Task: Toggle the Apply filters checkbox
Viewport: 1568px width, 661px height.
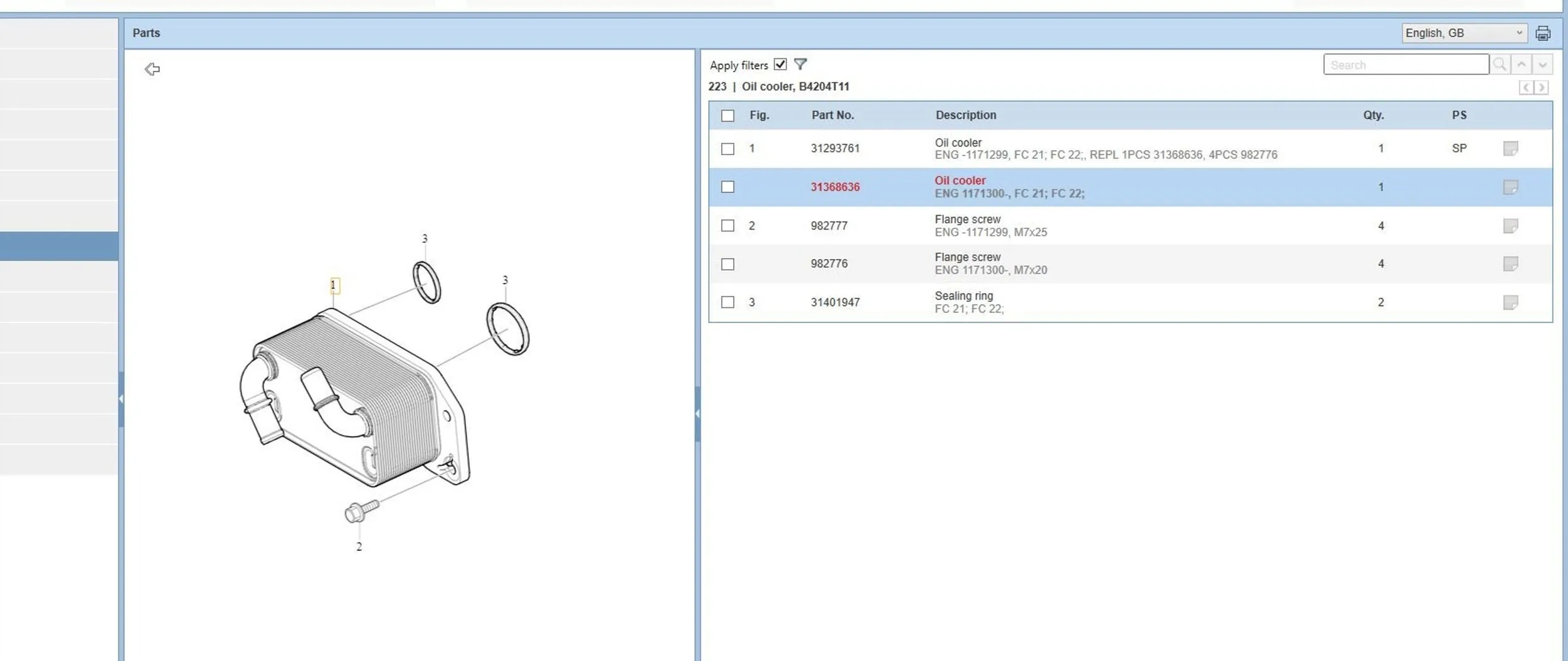Action: pos(780,65)
